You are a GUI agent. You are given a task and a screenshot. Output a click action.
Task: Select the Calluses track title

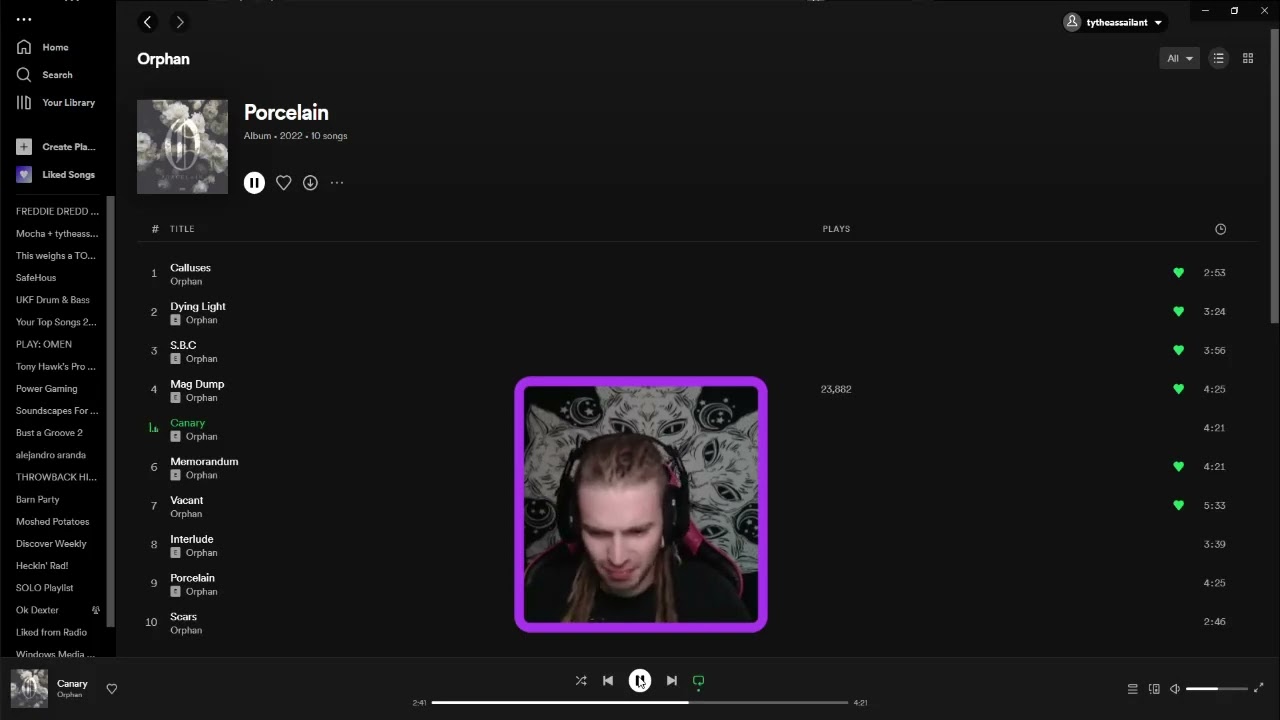[x=190, y=268]
